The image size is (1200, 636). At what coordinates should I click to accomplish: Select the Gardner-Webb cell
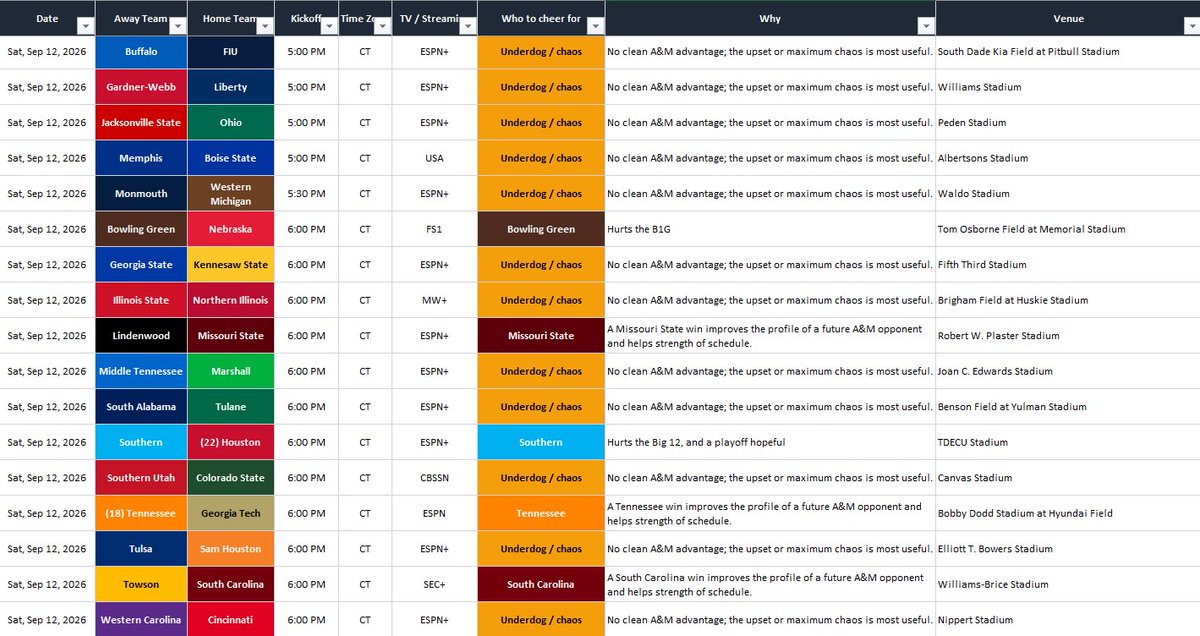coord(141,87)
